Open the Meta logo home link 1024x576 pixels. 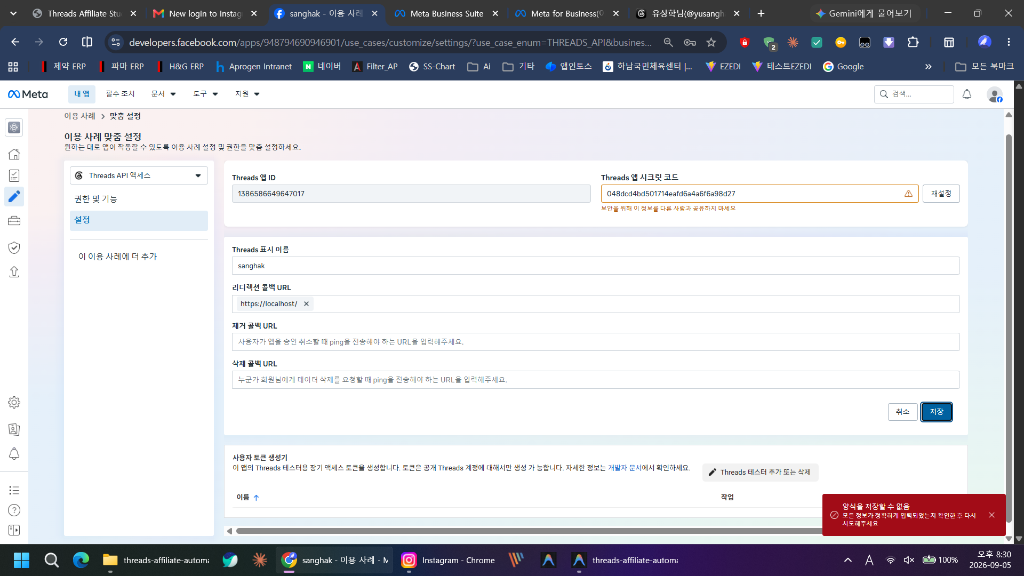(27, 94)
